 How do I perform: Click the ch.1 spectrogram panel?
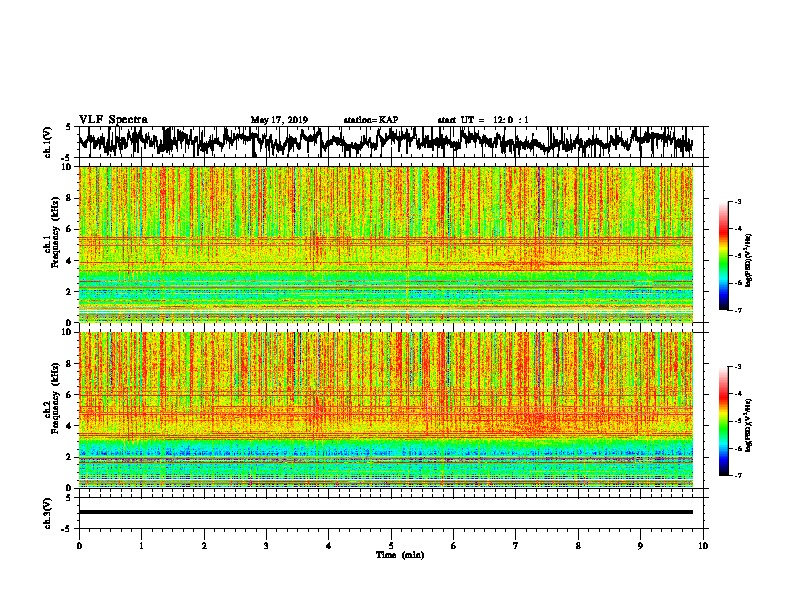point(386,244)
